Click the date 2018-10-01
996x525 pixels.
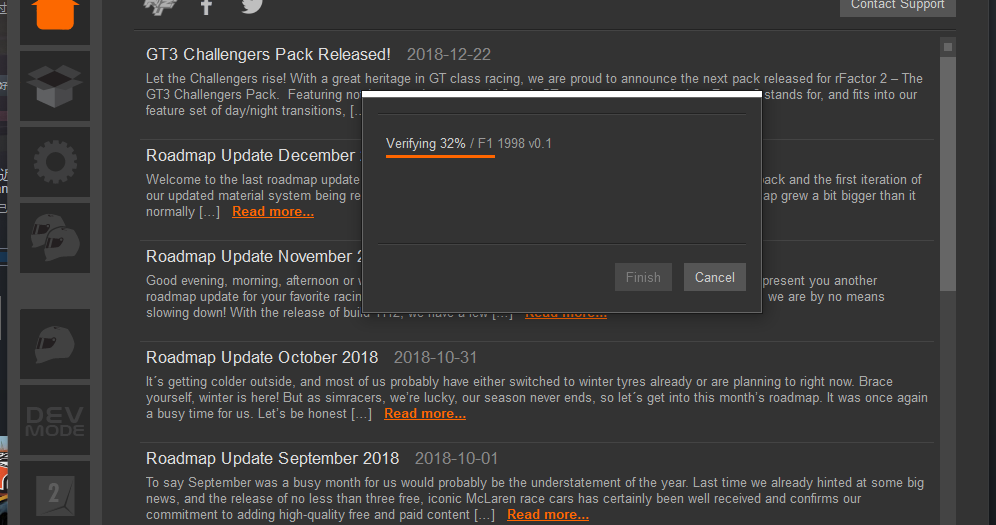[x=456, y=458]
